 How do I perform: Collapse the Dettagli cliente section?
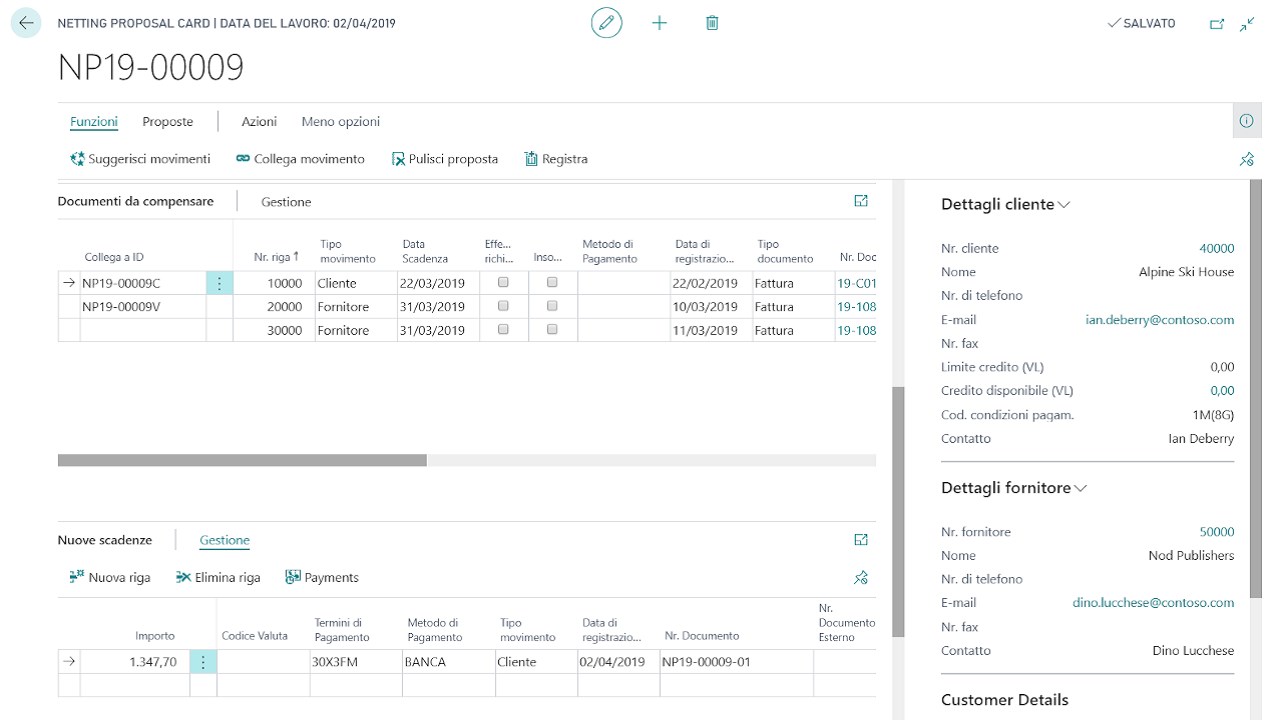coord(1064,205)
